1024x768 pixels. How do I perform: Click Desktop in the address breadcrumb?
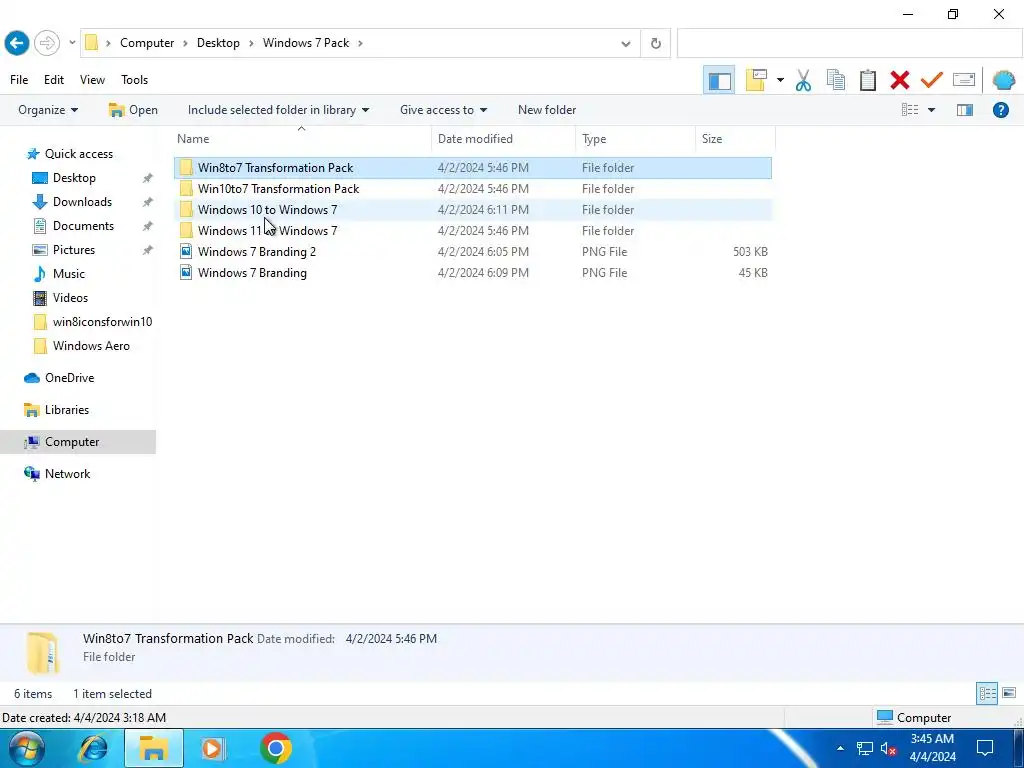218,43
